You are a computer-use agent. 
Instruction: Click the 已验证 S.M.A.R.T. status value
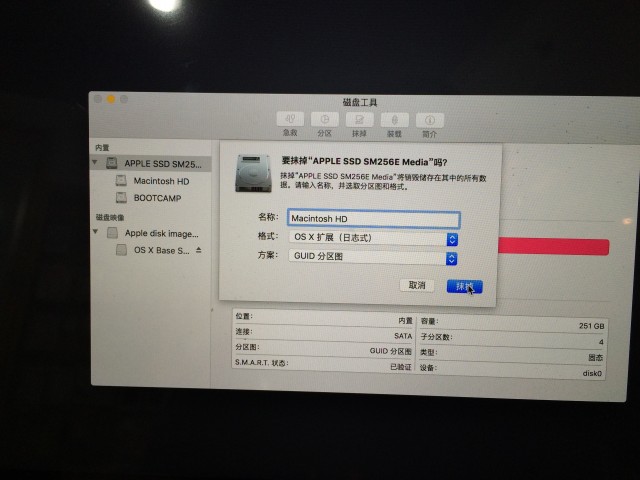(x=400, y=367)
